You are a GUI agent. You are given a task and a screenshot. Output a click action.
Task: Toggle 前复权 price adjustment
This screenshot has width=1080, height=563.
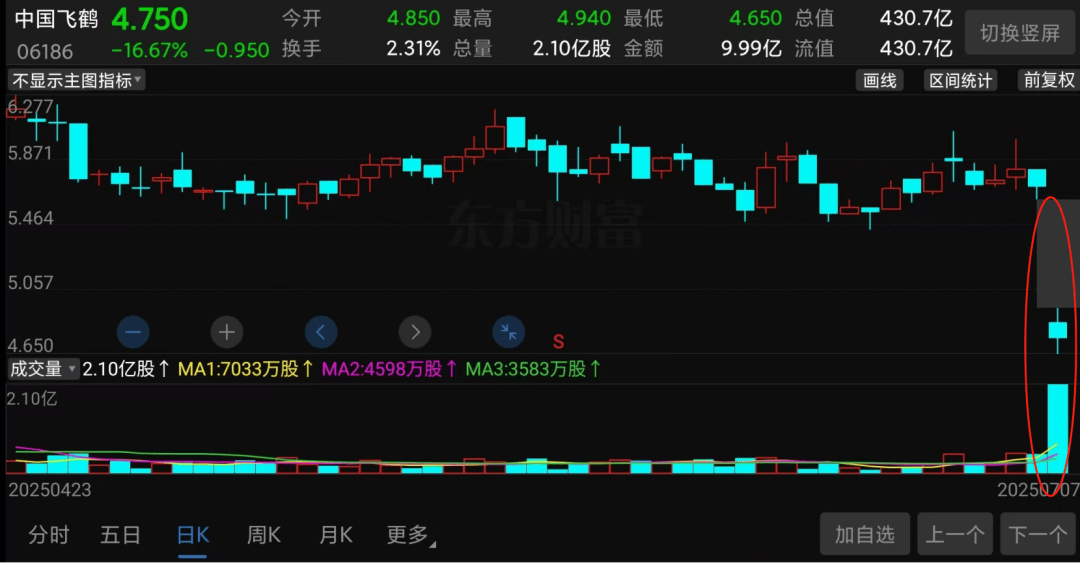pos(1048,81)
